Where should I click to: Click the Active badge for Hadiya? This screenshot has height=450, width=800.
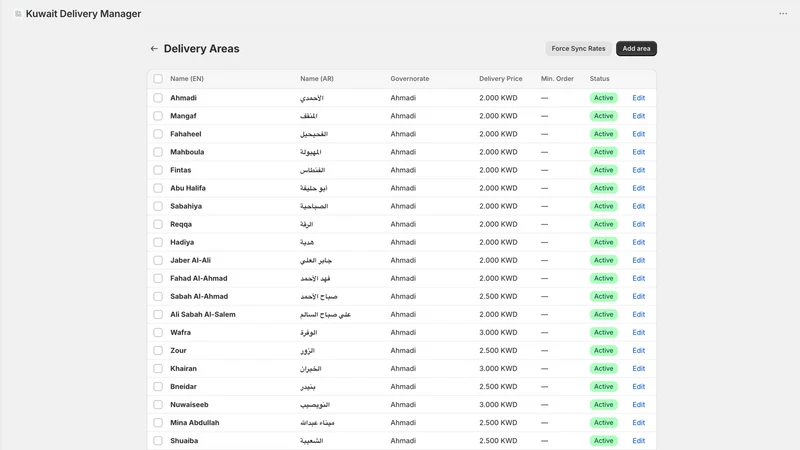[x=604, y=242]
